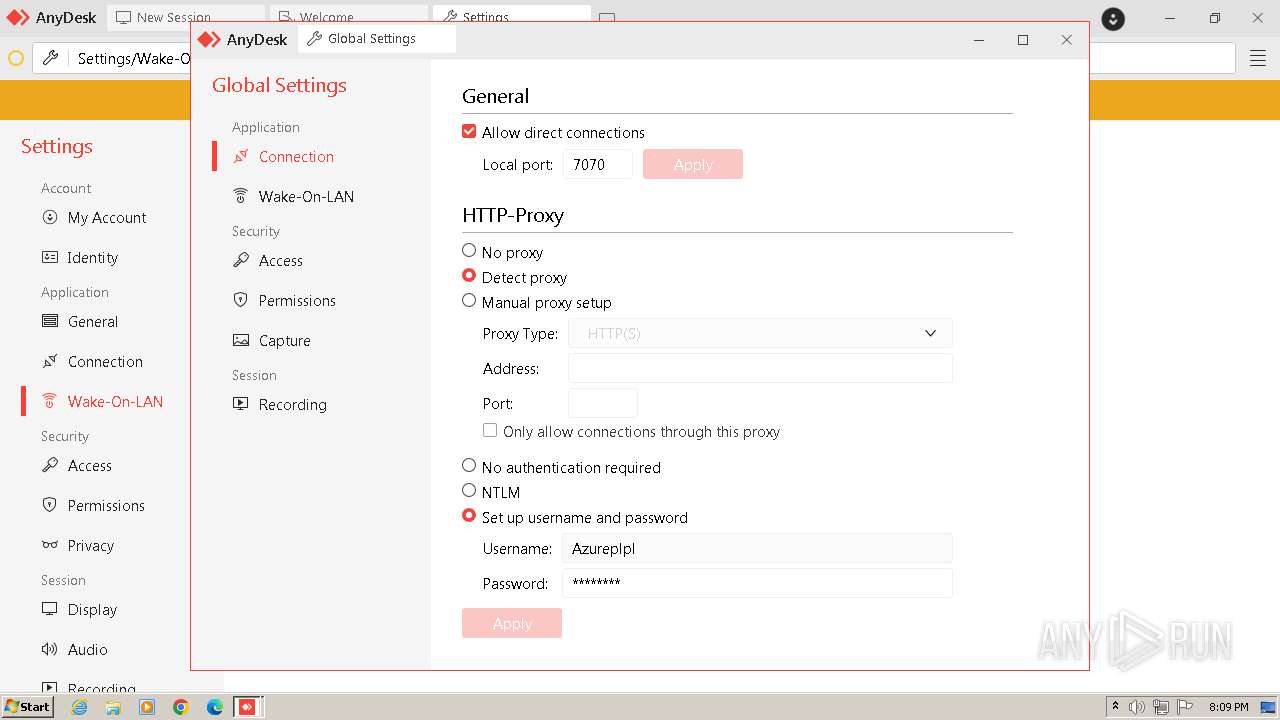The height and width of the screenshot is (720, 1280).
Task: Click the wrench icon beside address bar
Action: coord(50,58)
